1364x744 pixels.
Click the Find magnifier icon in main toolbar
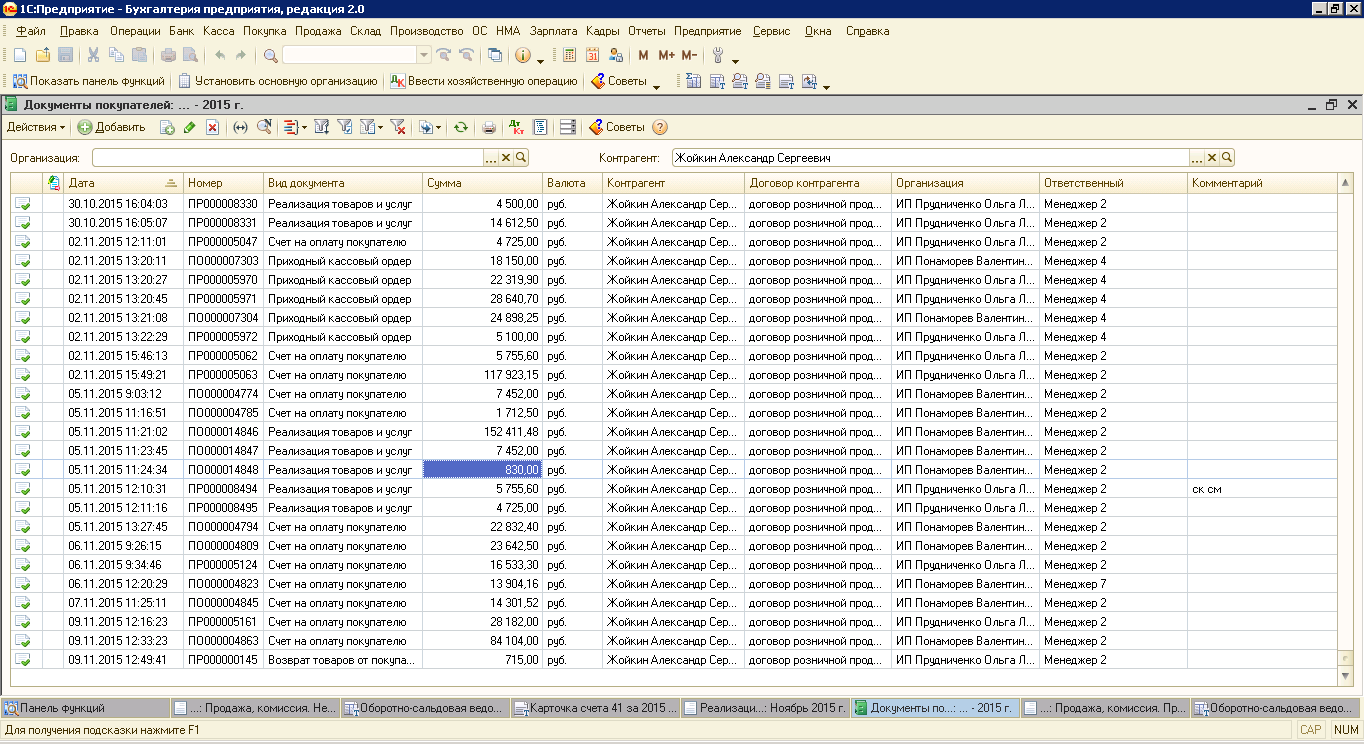pos(270,55)
